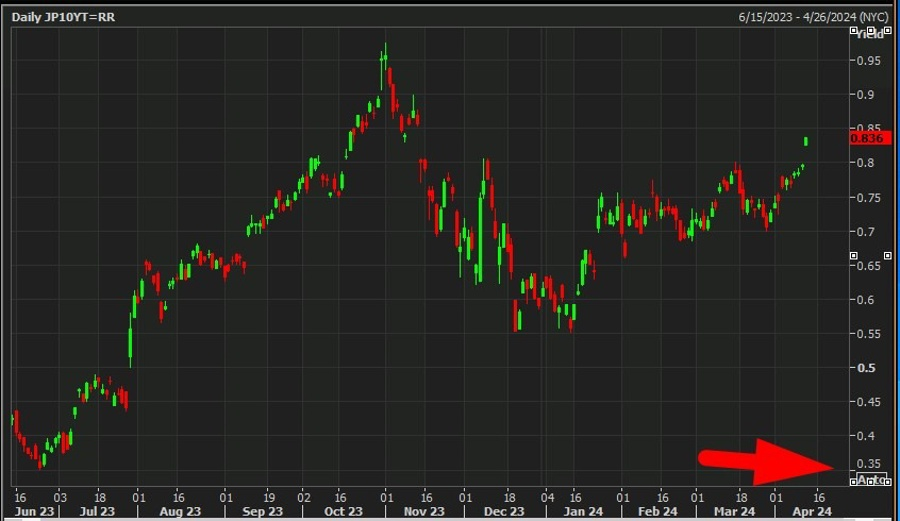900x521 pixels.
Task: Click the Daily JP10YT=RR chart title
Action: pyautogui.click(x=63, y=17)
